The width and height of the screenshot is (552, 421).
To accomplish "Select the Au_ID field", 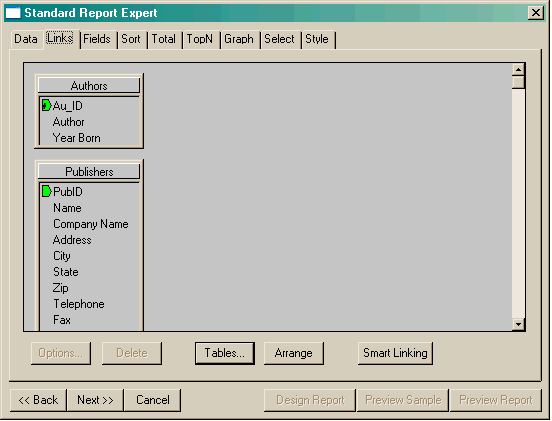I will 68,106.
